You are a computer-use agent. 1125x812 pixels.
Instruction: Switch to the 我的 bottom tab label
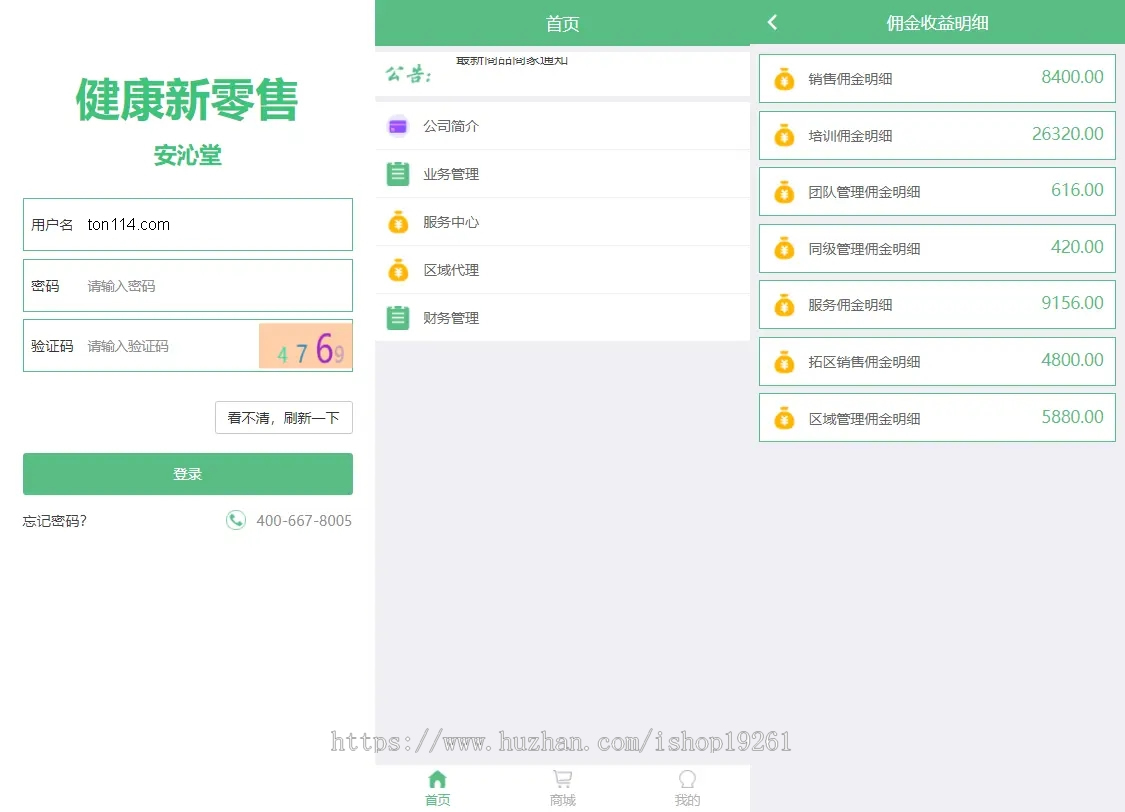point(687,800)
